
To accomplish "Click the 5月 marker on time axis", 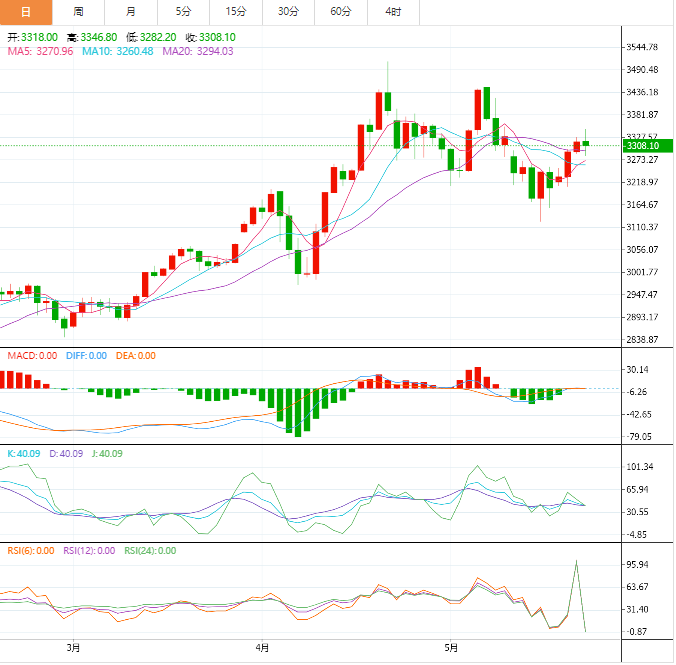I will [x=450, y=649].
